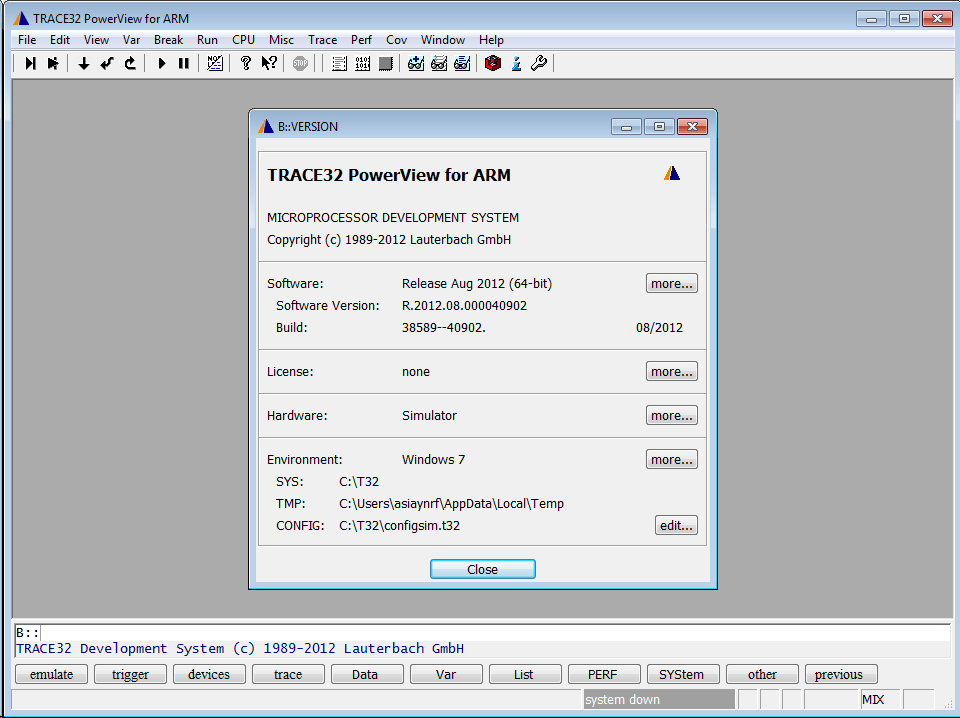Open the Trace menu

pyautogui.click(x=323, y=40)
